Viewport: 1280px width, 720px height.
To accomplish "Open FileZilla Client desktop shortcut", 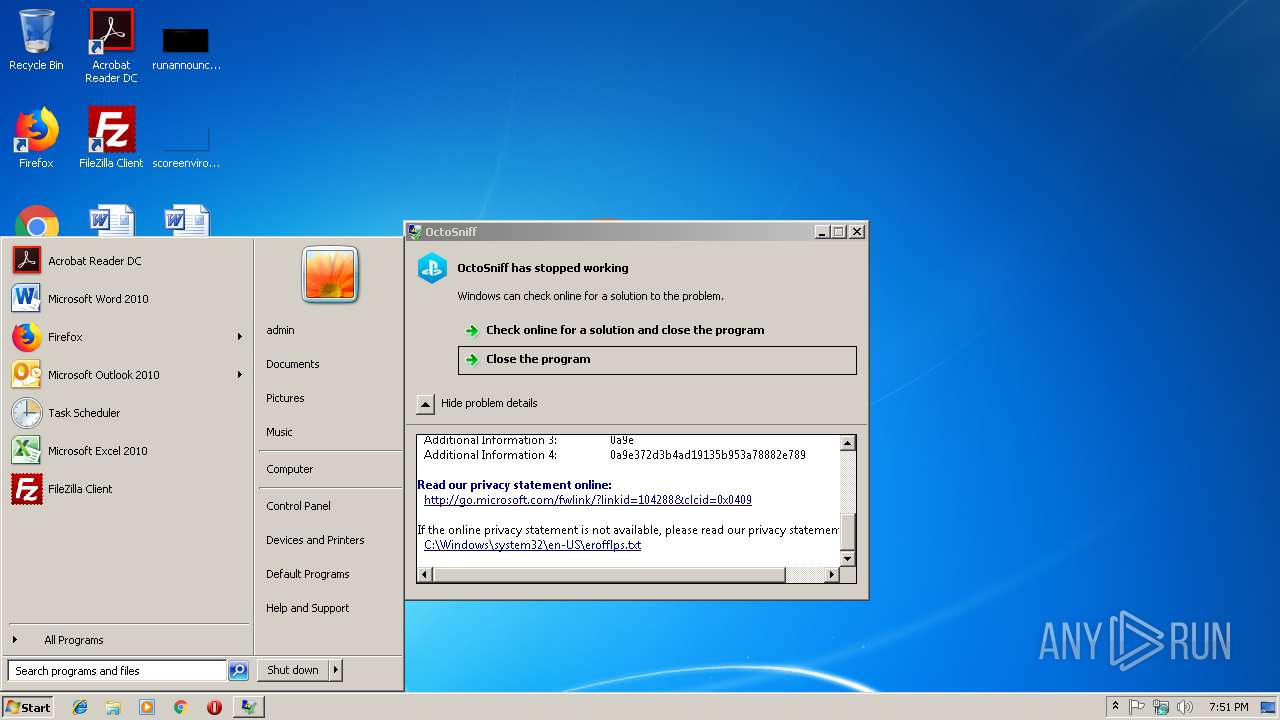I will 111,138.
